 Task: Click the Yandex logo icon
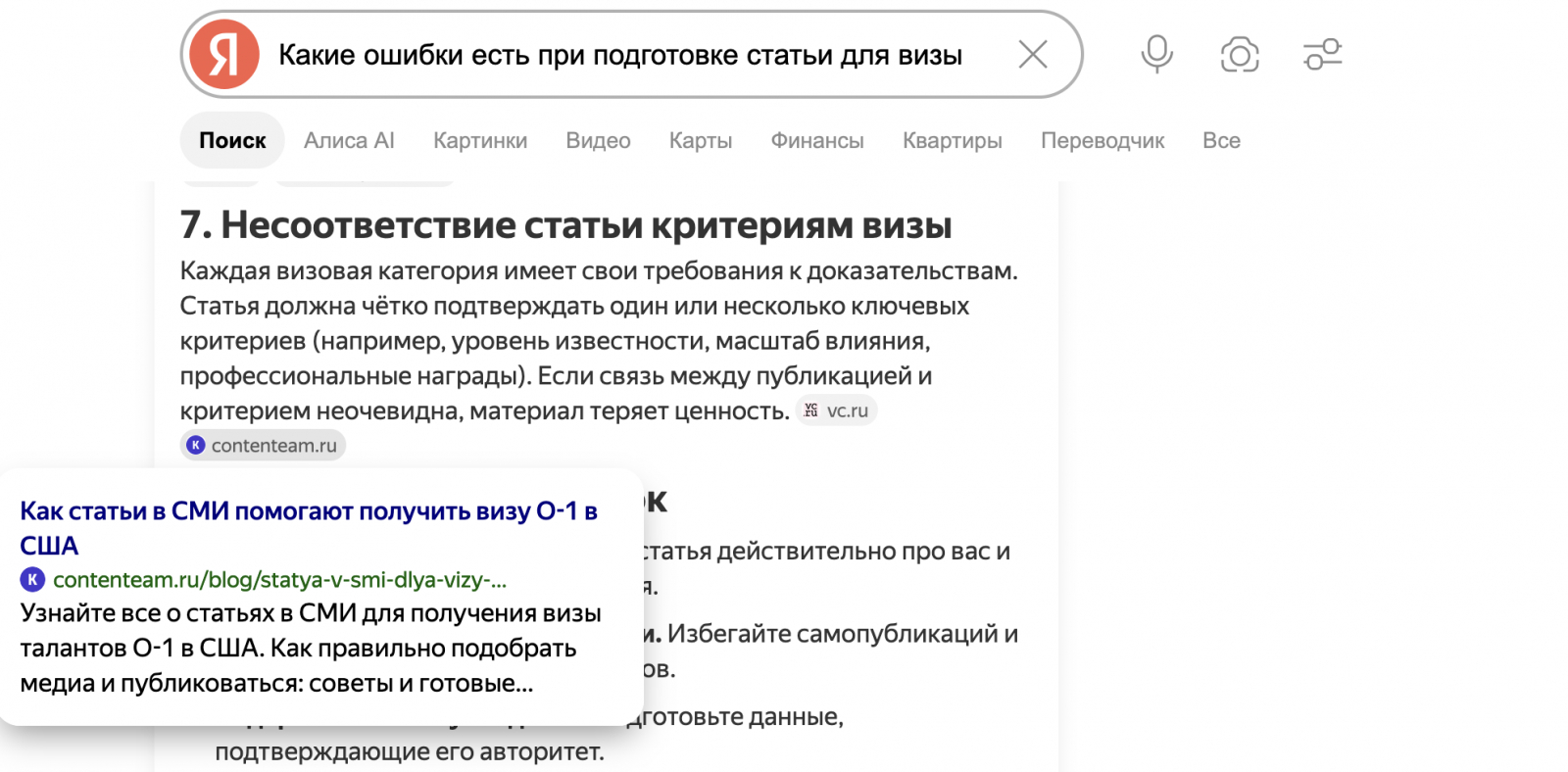[224, 55]
